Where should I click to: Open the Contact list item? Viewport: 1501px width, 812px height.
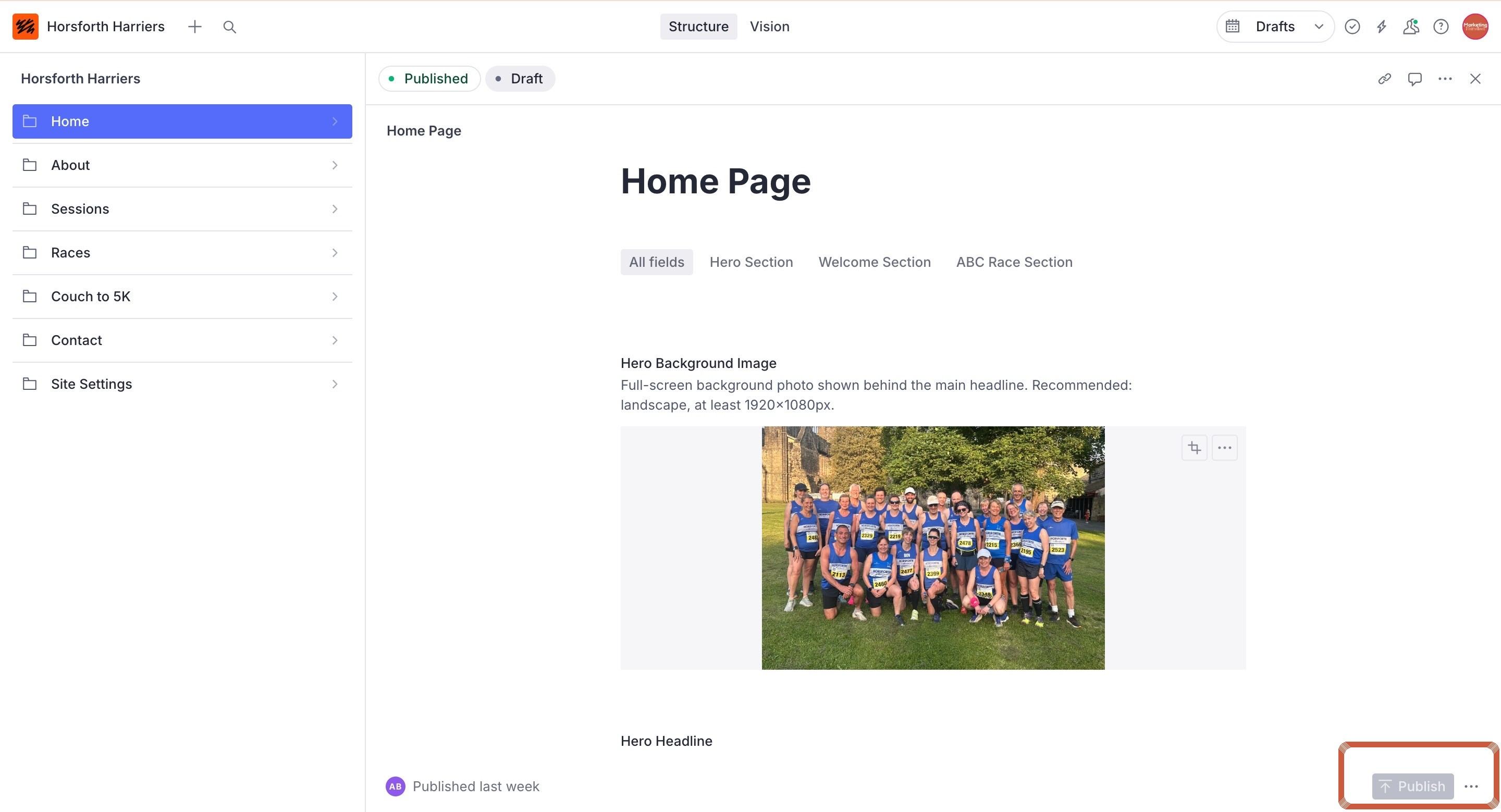coord(182,340)
